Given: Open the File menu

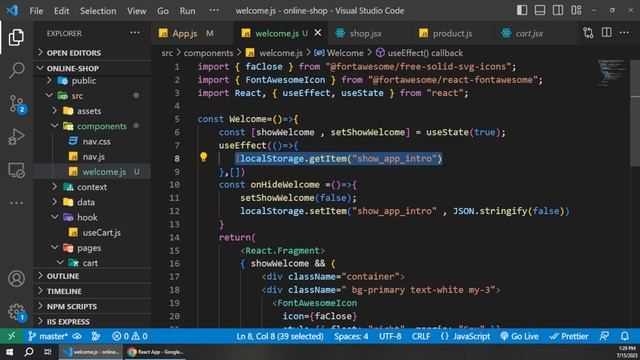Looking at the screenshot, I should point(36,11).
